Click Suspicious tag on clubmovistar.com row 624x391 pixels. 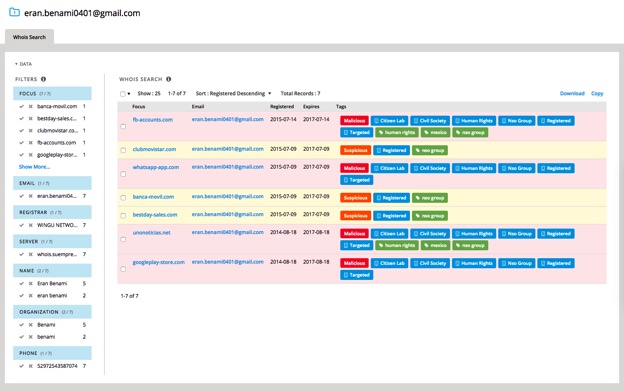pos(355,150)
